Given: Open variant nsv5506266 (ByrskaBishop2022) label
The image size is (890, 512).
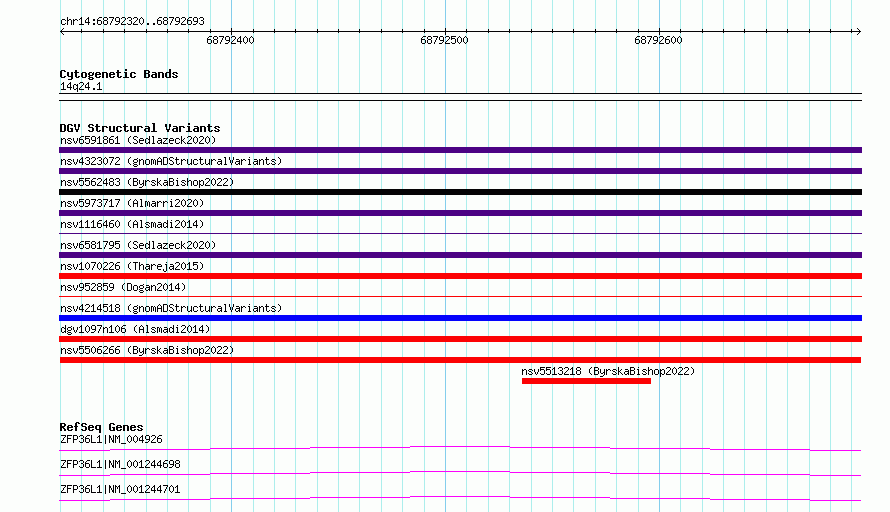Looking at the screenshot, I should click(x=147, y=350).
